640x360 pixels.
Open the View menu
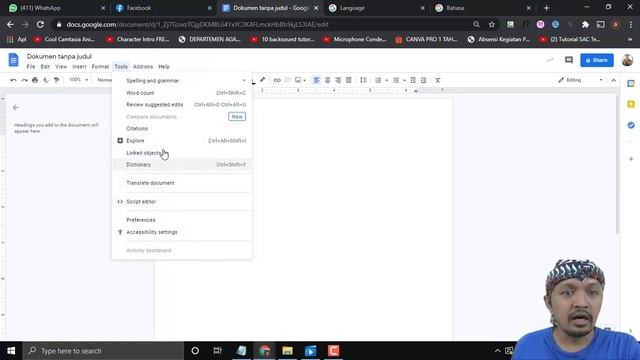(x=61, y=67)
